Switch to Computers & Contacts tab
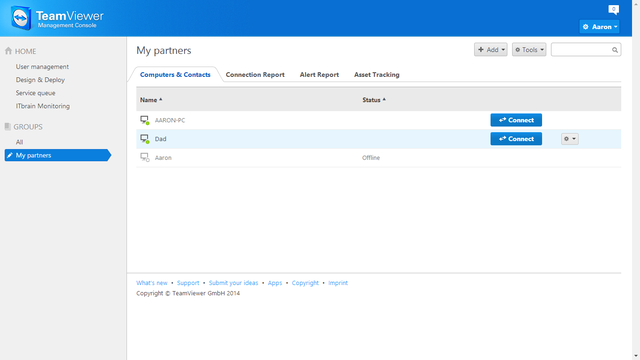 coord(175,75)
